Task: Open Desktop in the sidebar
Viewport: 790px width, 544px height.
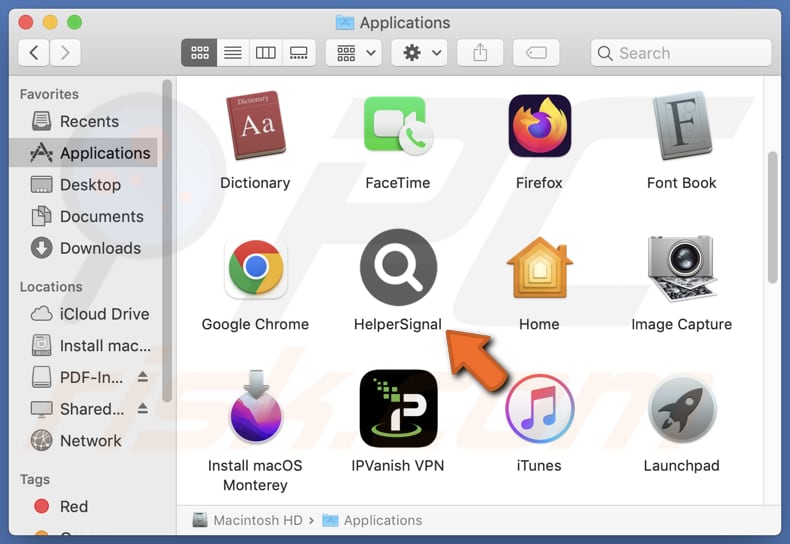Action: (x=83, y=185)
